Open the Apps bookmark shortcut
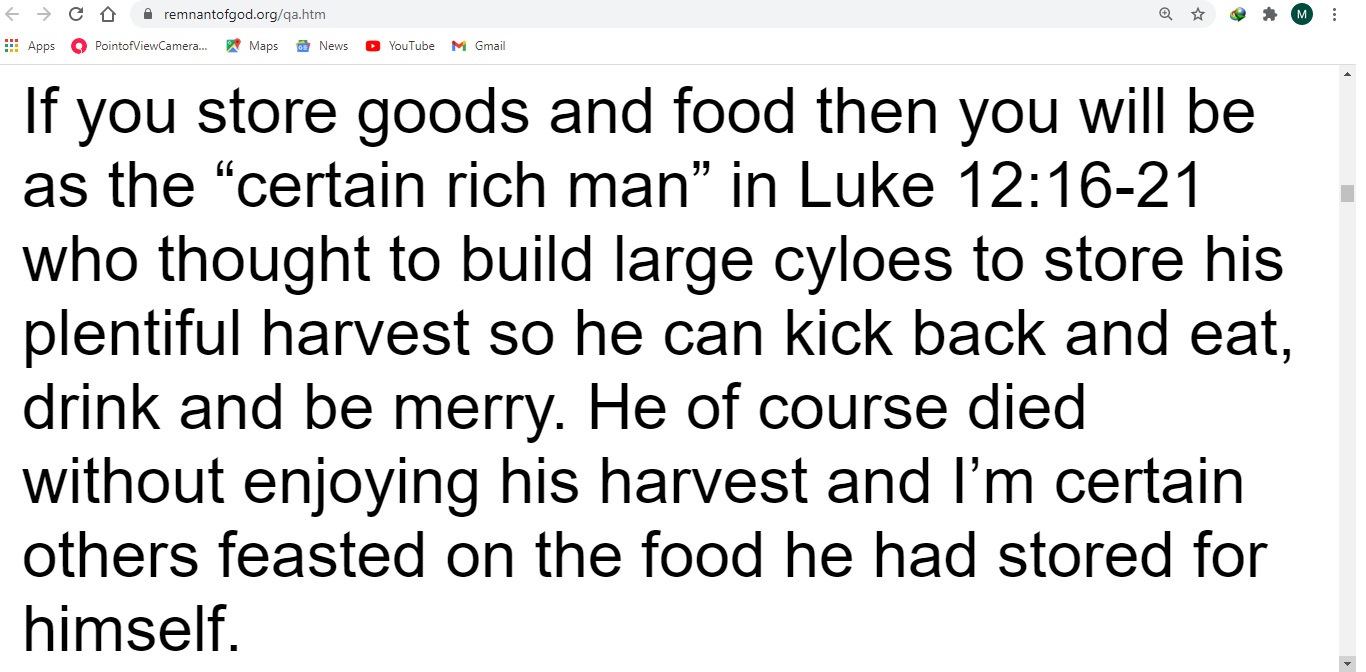This screenshot has width=1366, height=672. [x=30, y=46]
